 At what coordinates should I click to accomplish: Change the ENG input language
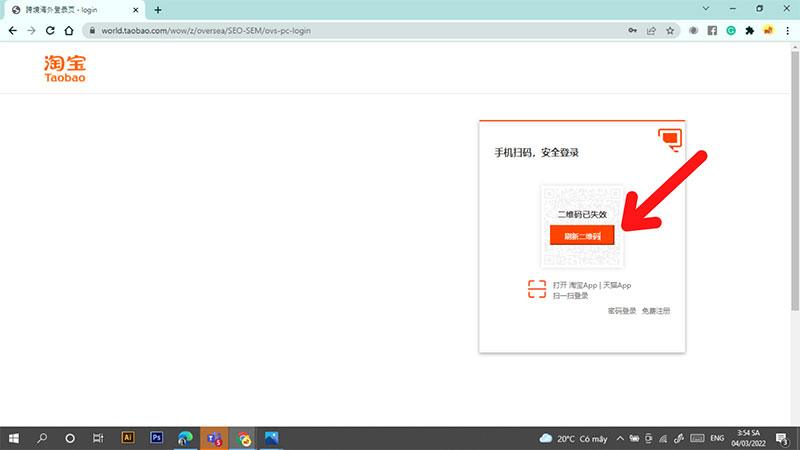tap(717, 438)
